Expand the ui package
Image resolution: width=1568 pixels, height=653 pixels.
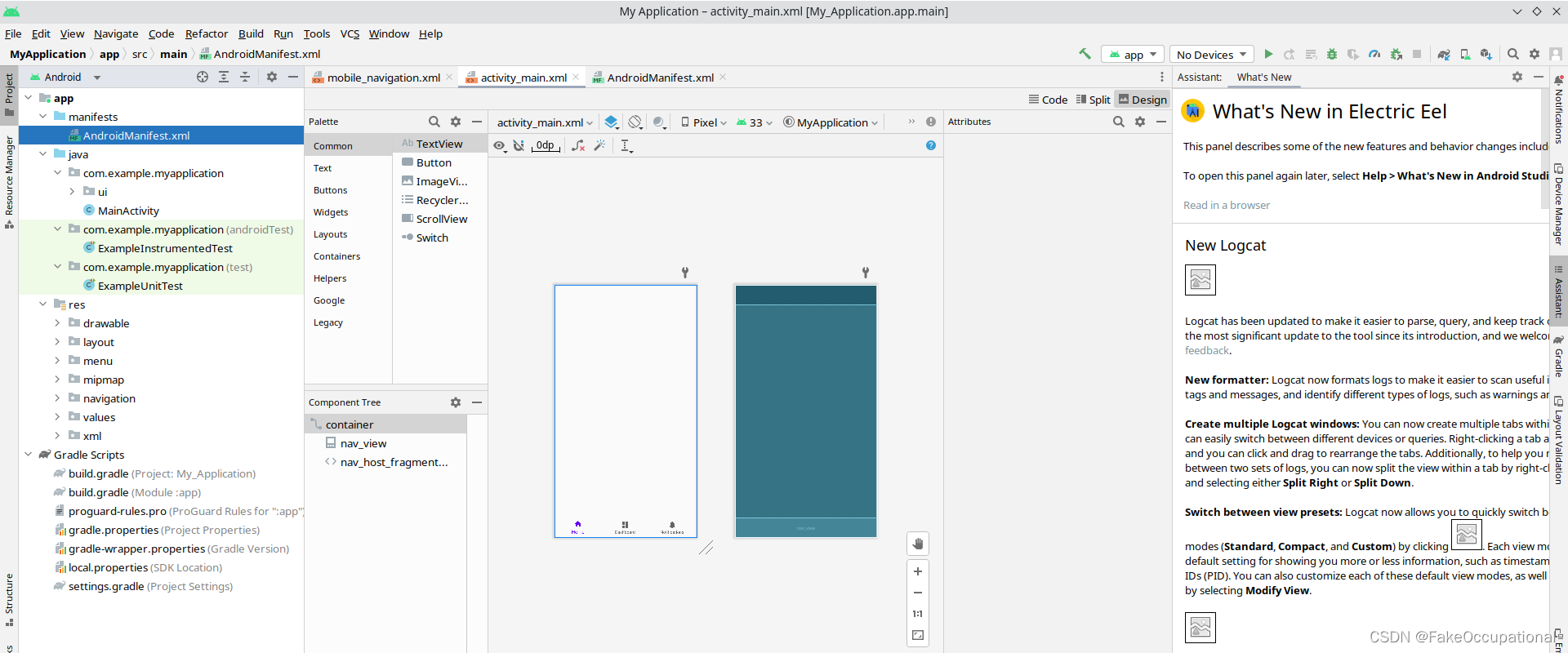[x=72, y=192]
